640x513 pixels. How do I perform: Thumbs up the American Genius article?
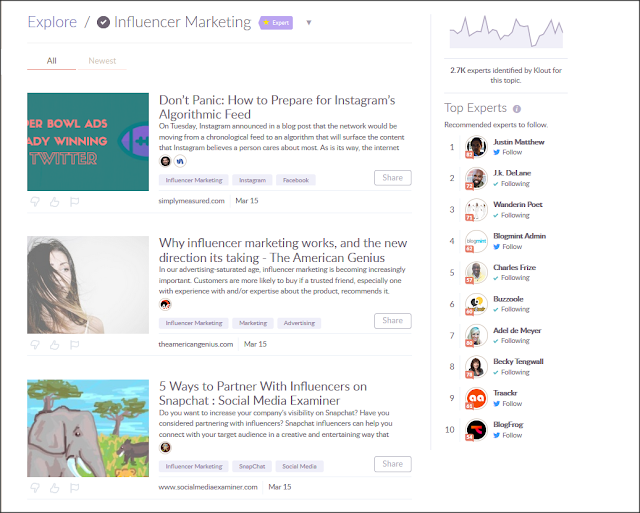[55, 345]
